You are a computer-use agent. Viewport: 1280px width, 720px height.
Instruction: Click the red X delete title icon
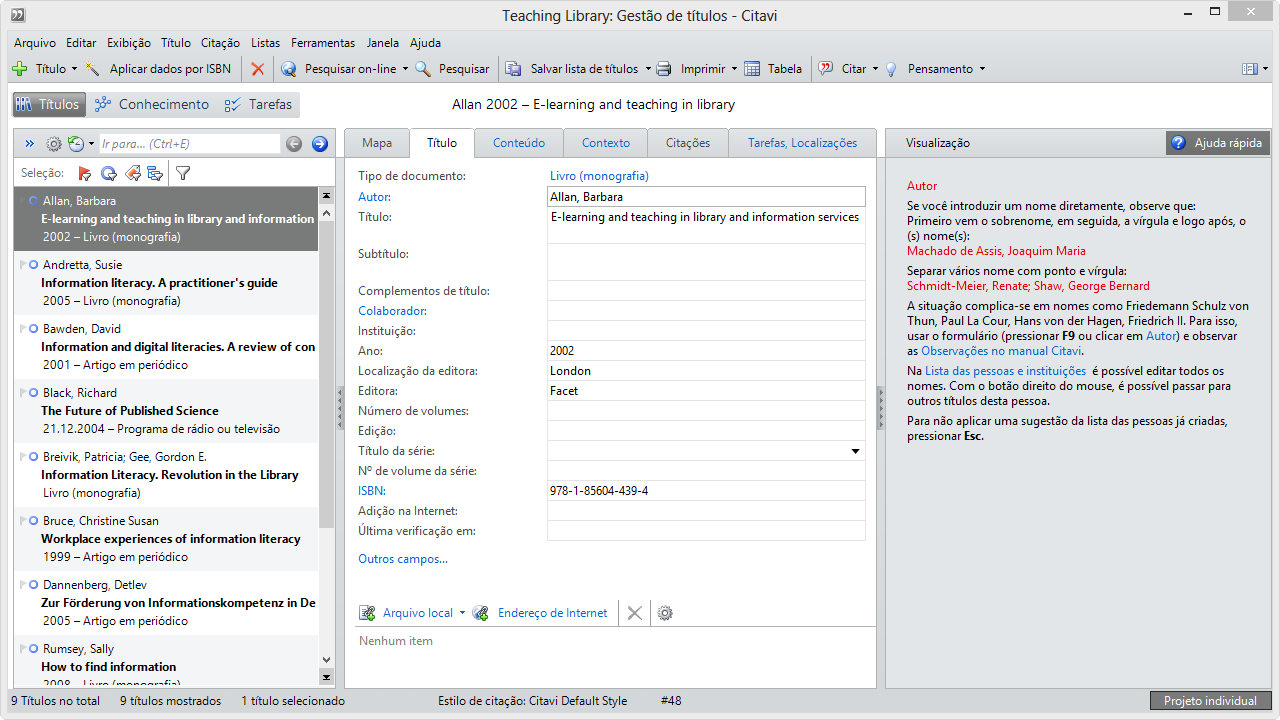[258, 69]
